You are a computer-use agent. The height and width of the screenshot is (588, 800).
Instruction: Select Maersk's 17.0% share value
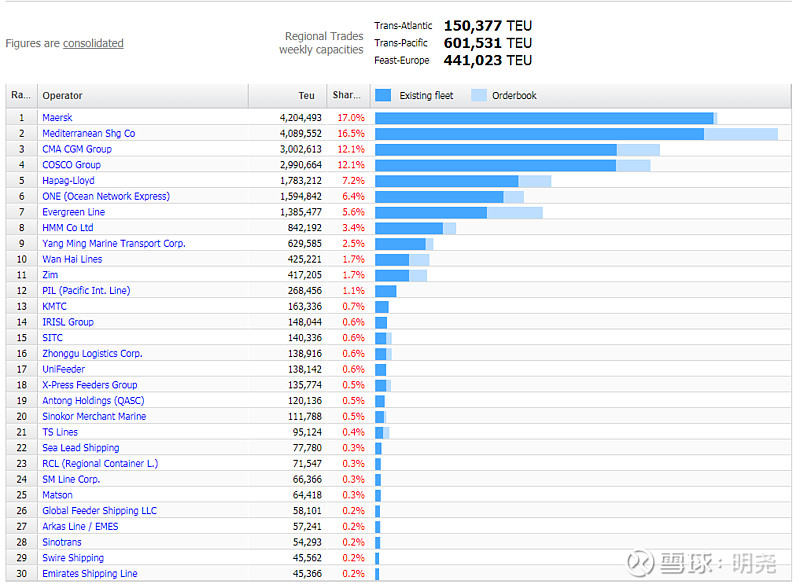click(351, 117)
